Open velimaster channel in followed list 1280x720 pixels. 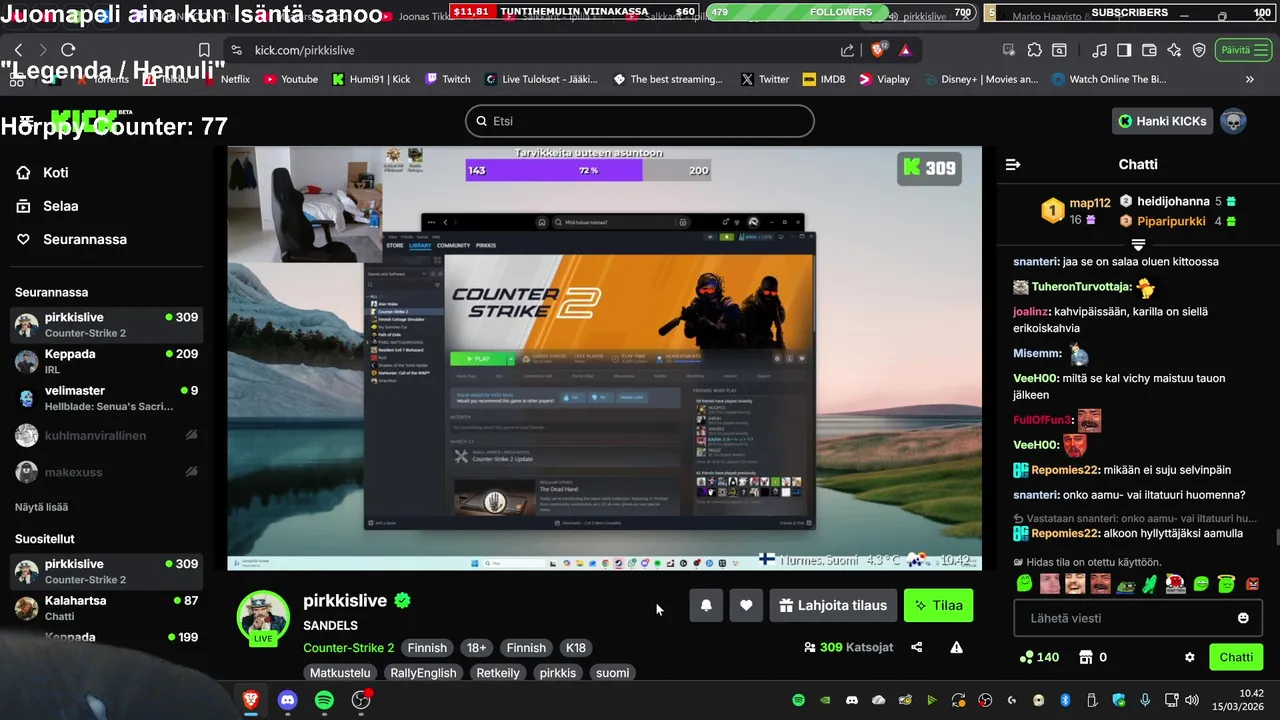click(107, 398)
